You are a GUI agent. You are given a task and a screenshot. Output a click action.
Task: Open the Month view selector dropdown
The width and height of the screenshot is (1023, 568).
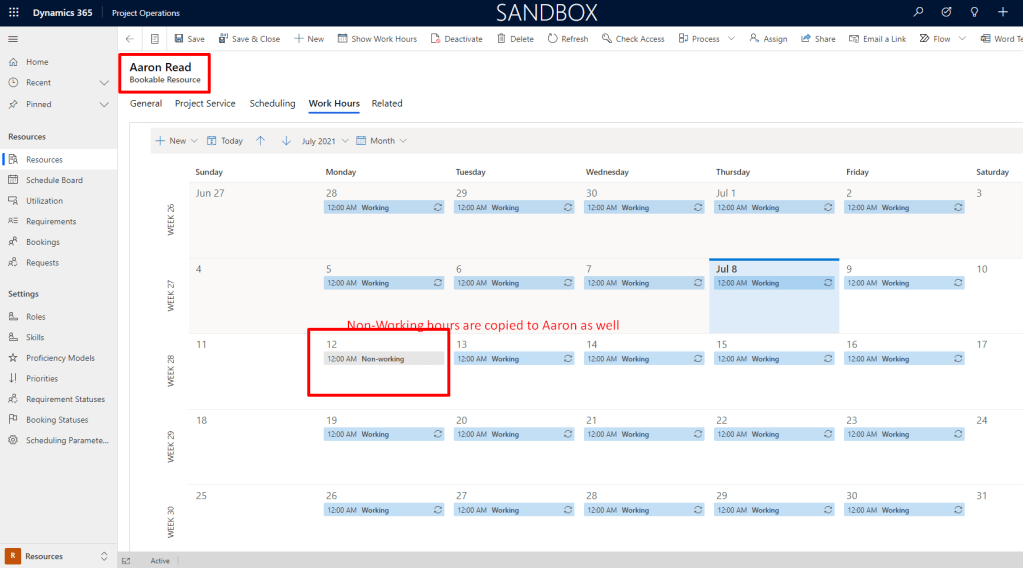[x=382, y=141]
